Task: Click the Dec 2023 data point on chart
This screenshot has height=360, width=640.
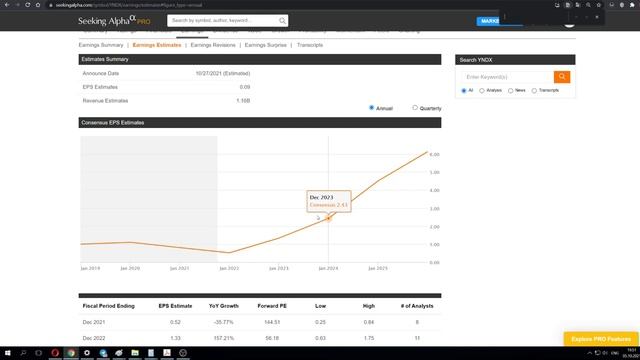Action: [328, 218]
